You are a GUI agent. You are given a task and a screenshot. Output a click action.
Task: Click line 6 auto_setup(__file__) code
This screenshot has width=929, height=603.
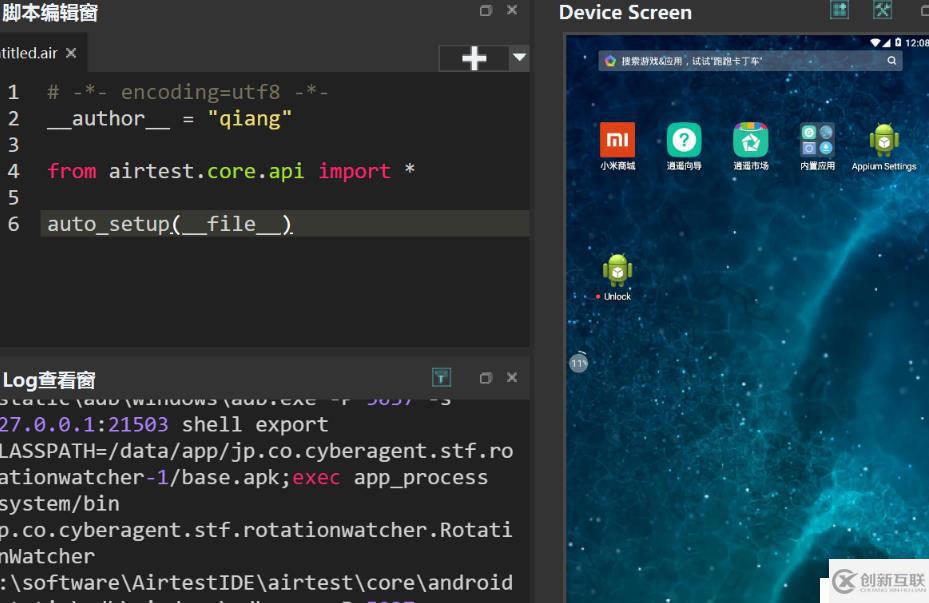(x=170, y=224)
